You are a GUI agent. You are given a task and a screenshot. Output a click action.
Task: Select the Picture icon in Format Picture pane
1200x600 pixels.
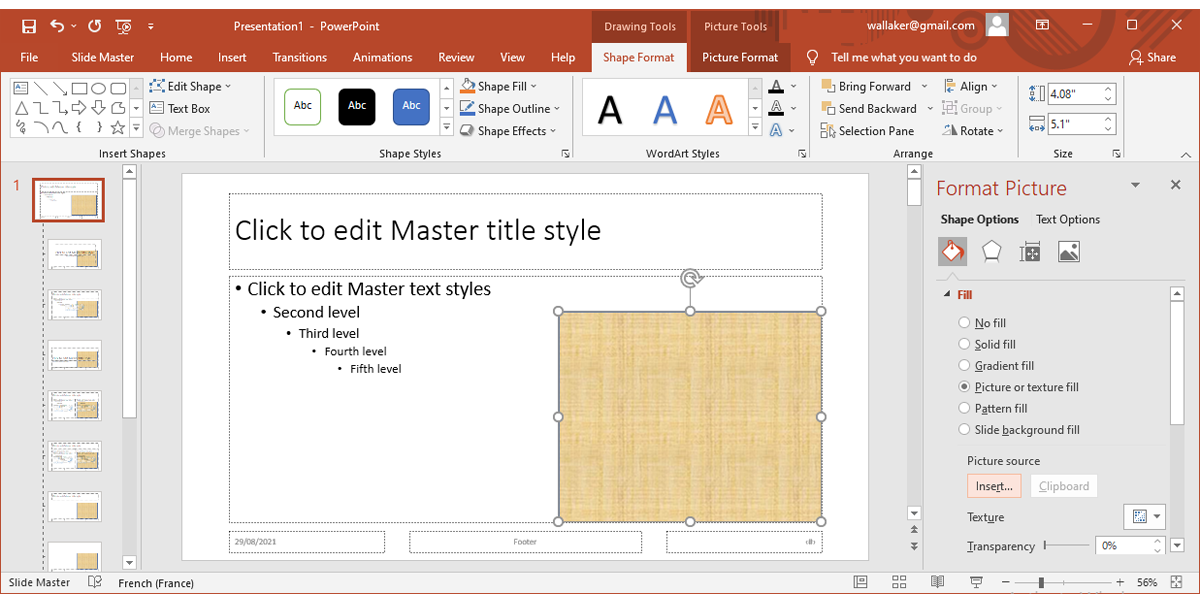click(1068, 252)
